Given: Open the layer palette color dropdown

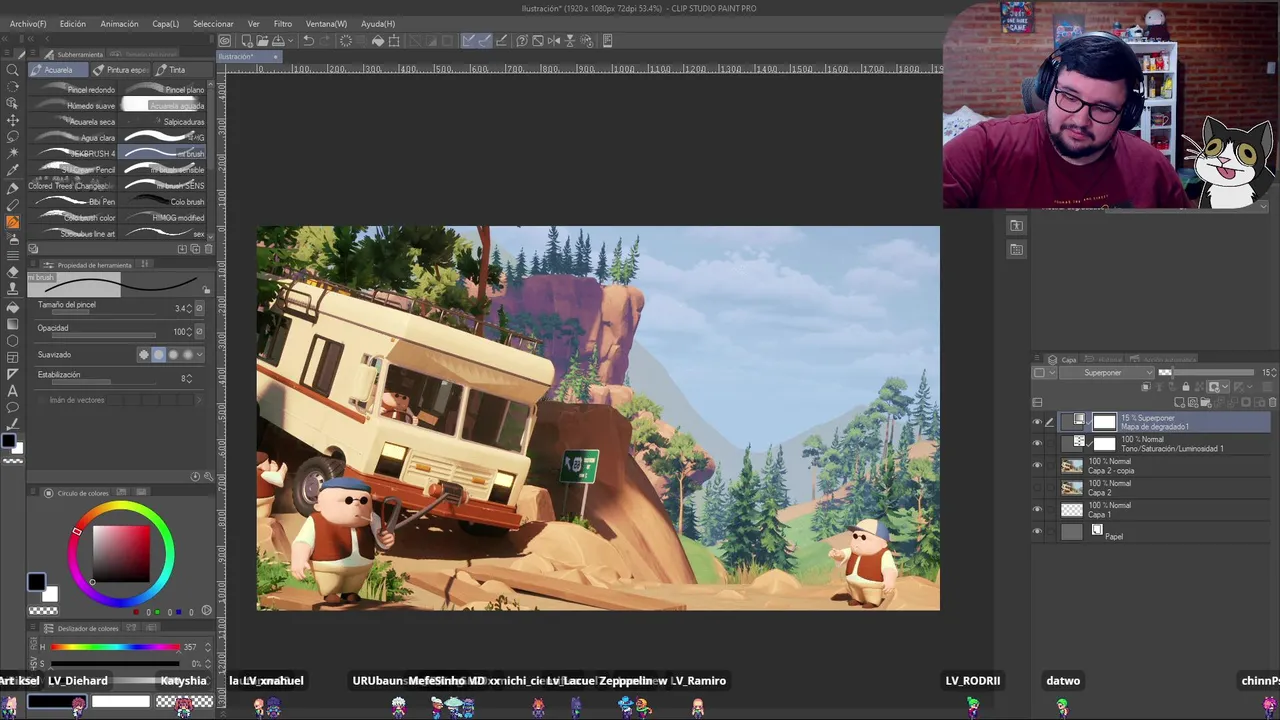Looking at the screenshot, I should (x=1044, y=373).
